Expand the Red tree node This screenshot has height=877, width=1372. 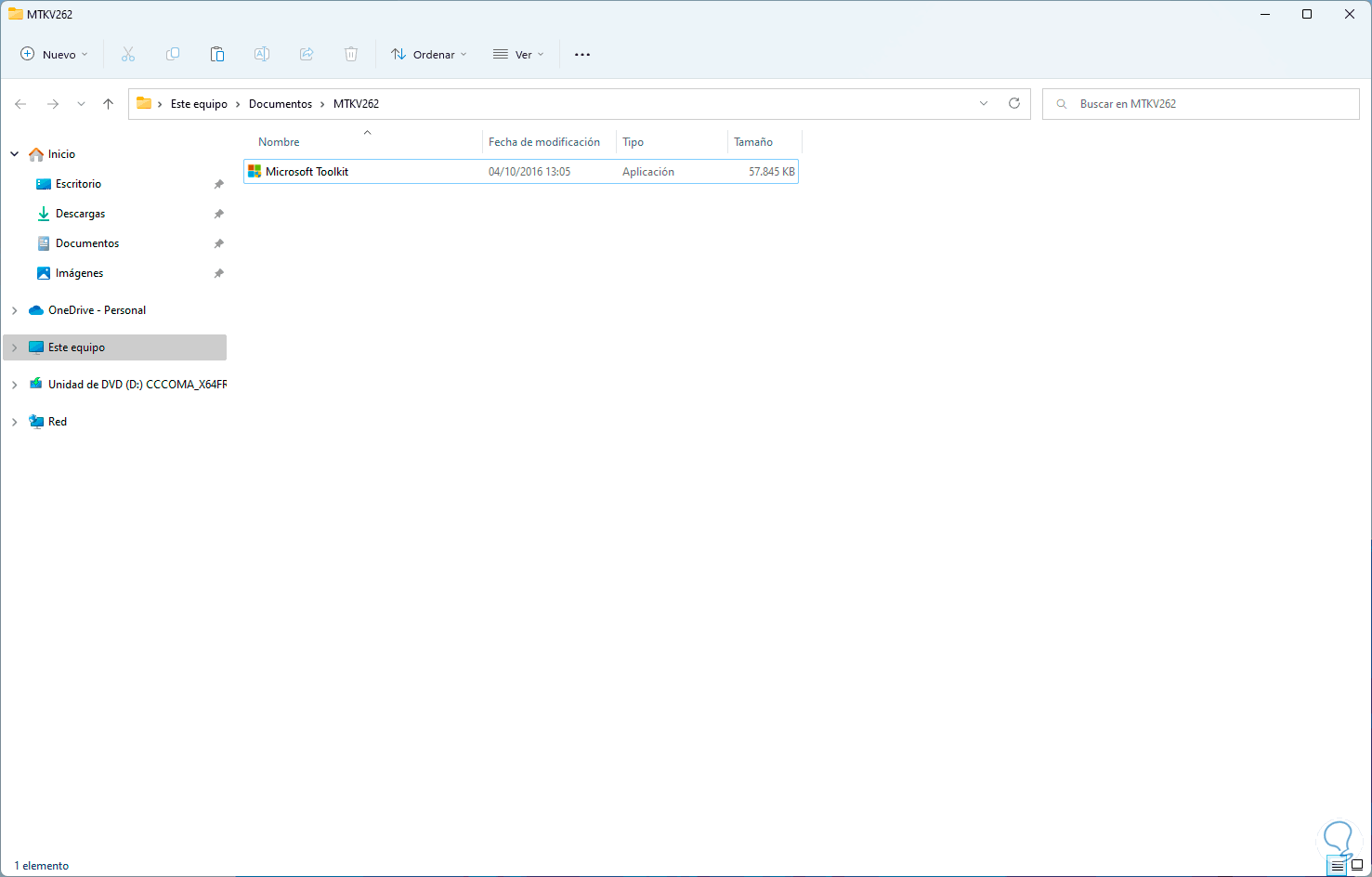(x=15, y=422)
